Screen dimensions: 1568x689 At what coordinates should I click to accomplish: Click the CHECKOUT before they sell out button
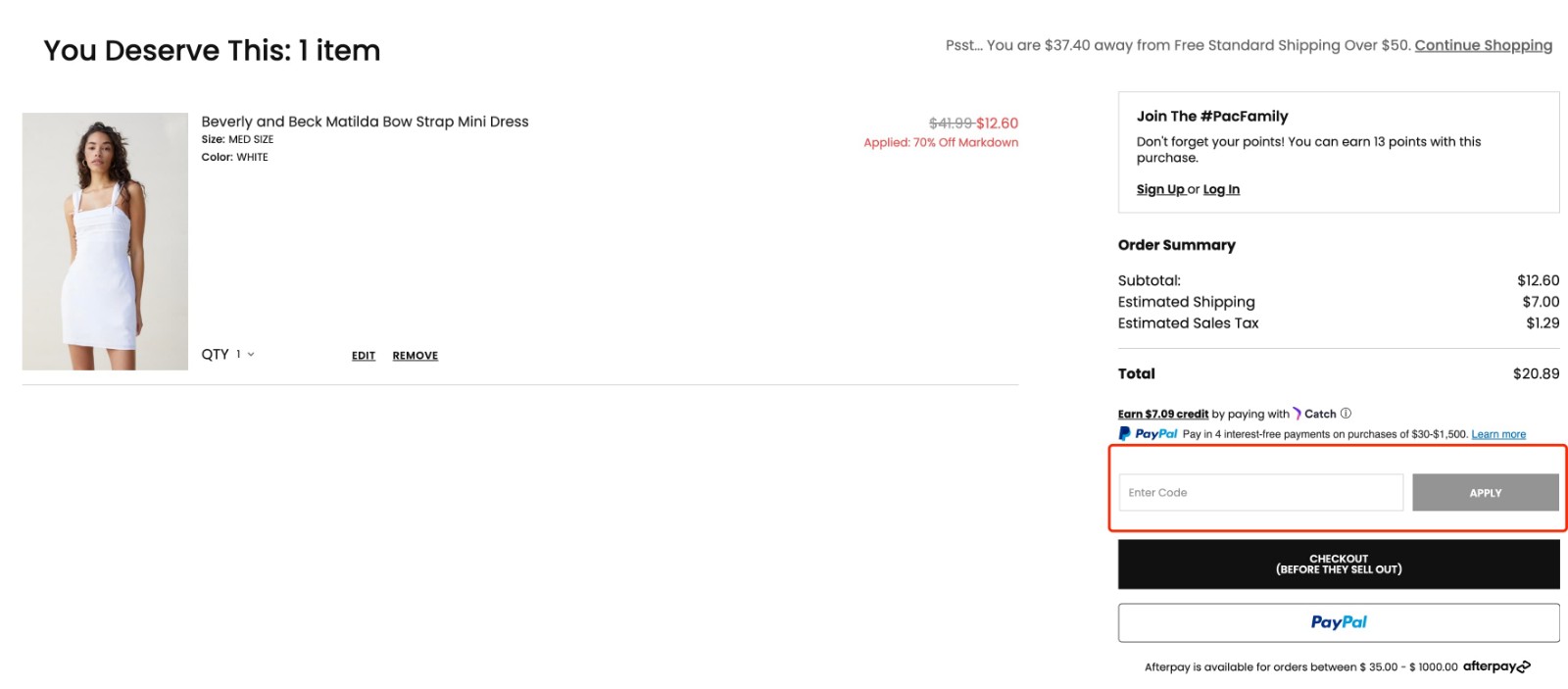tap(1337, 564)
